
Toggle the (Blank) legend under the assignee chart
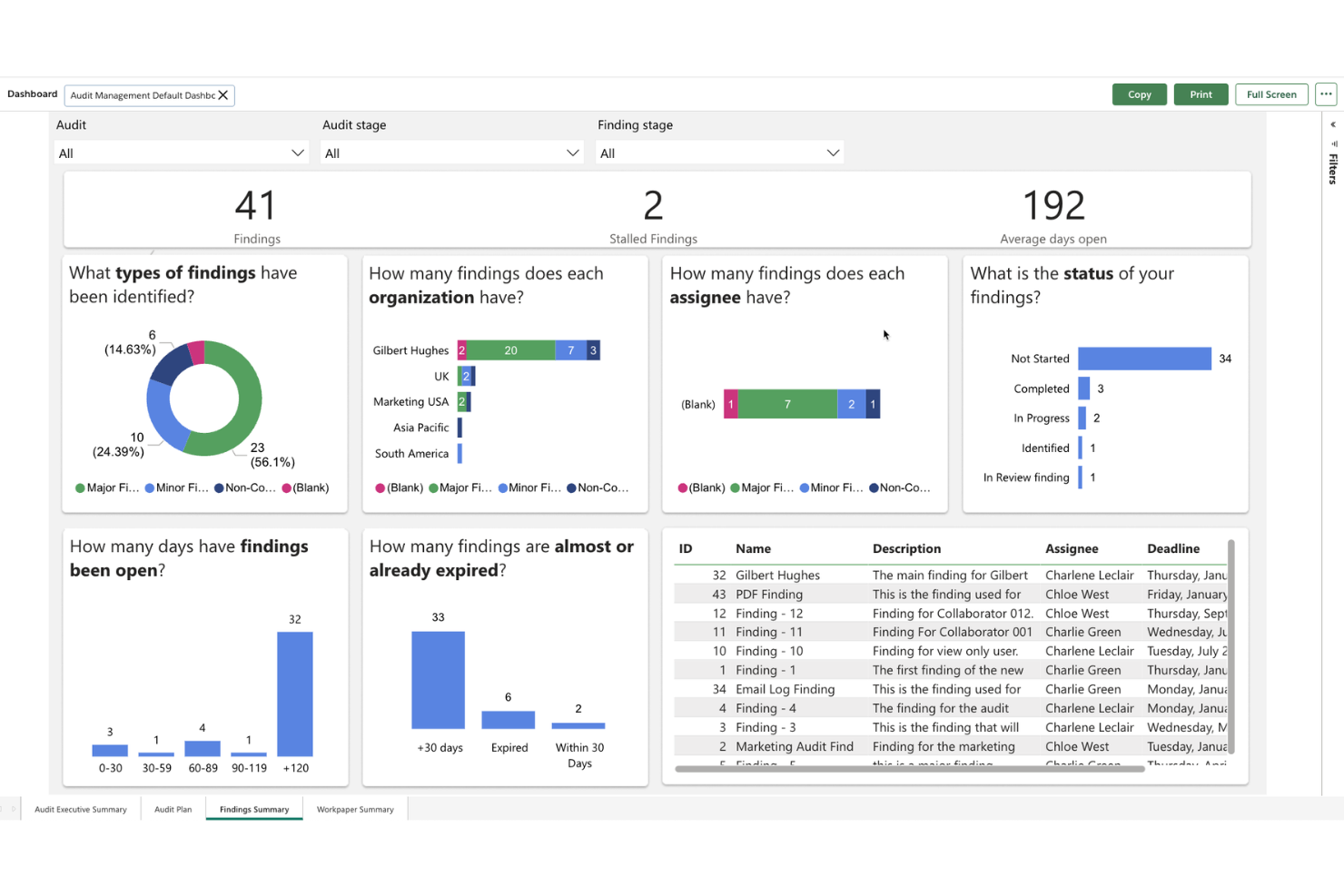tap(701, 487)
